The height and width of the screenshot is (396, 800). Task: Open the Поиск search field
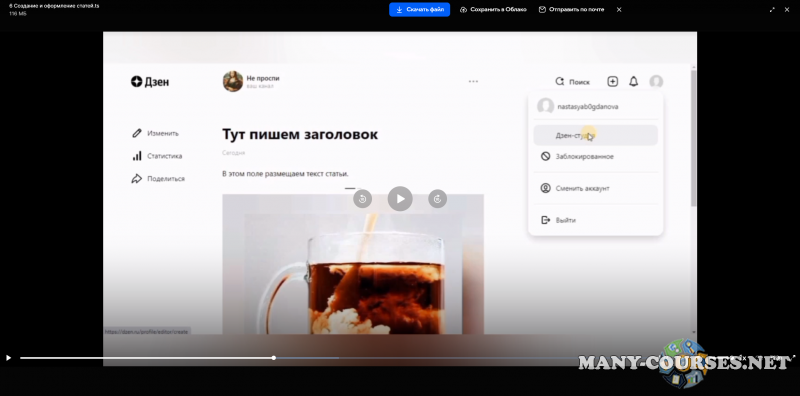[572, 82]
